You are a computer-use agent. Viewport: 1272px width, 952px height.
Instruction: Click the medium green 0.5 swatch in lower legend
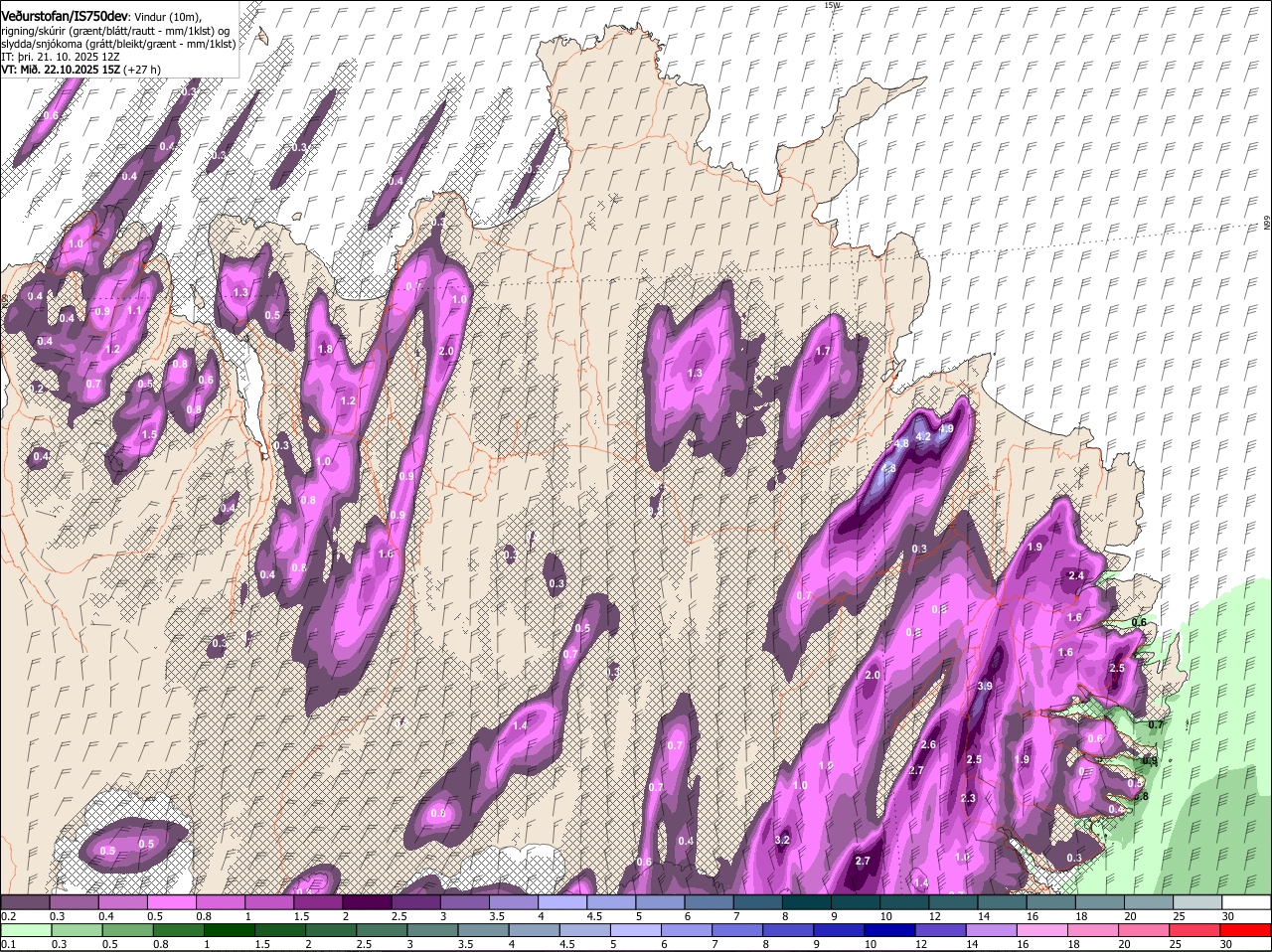[127, 930]
